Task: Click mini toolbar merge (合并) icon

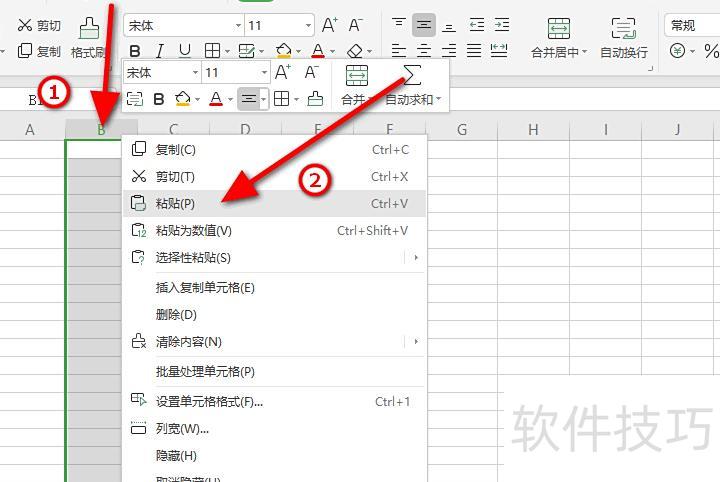Action: [357, 76]
